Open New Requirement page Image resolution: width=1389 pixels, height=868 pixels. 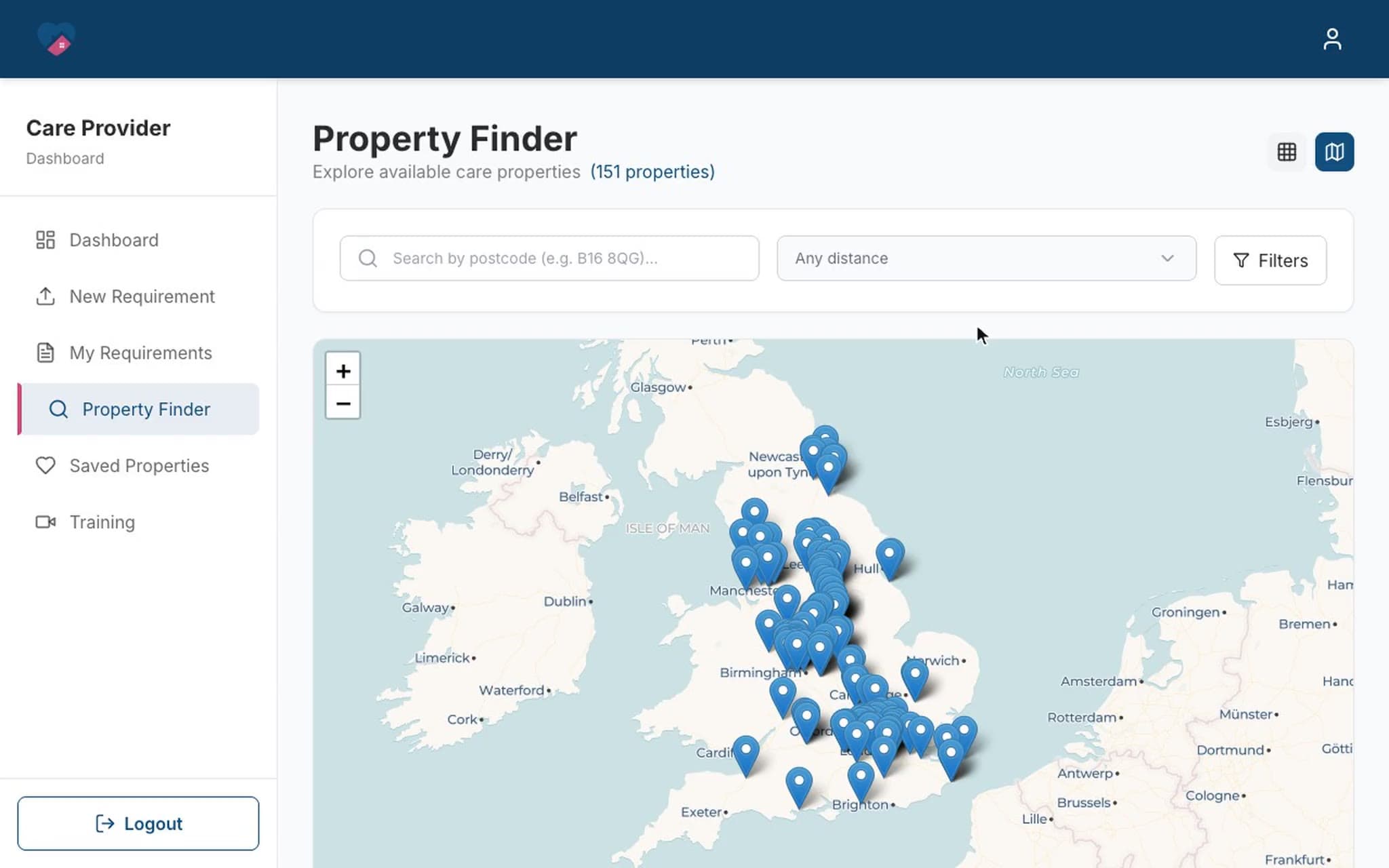(138, 296)
